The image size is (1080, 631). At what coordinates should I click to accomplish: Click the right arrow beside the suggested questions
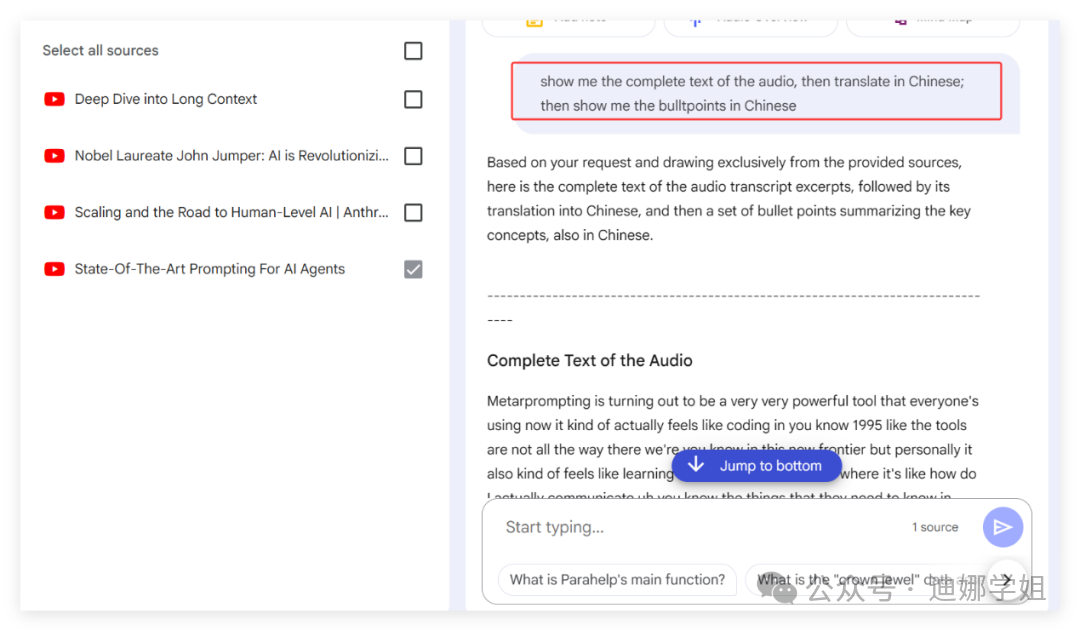(1007, 579)
